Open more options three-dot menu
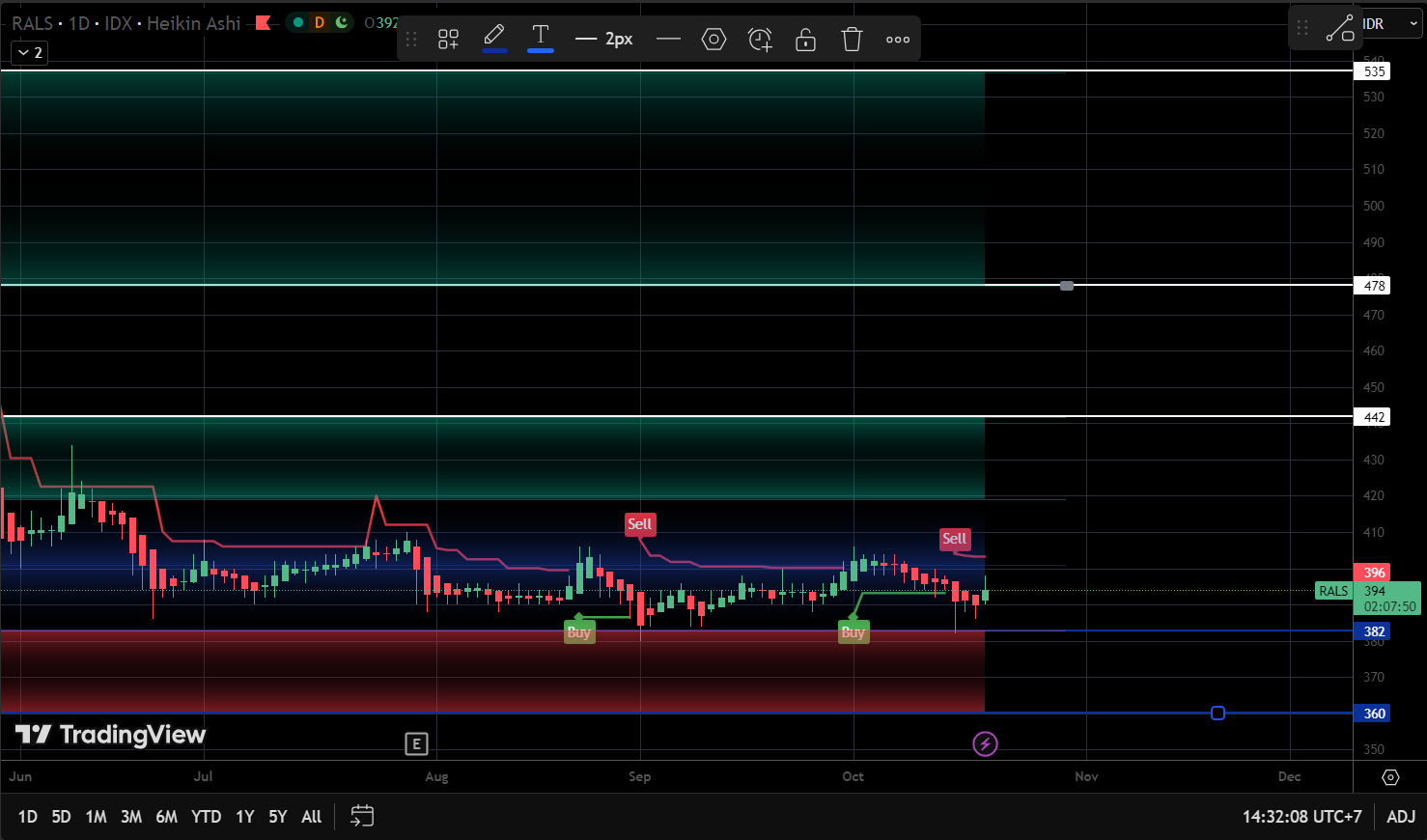Screen dimensions: 1427x840 click(898, 40)
